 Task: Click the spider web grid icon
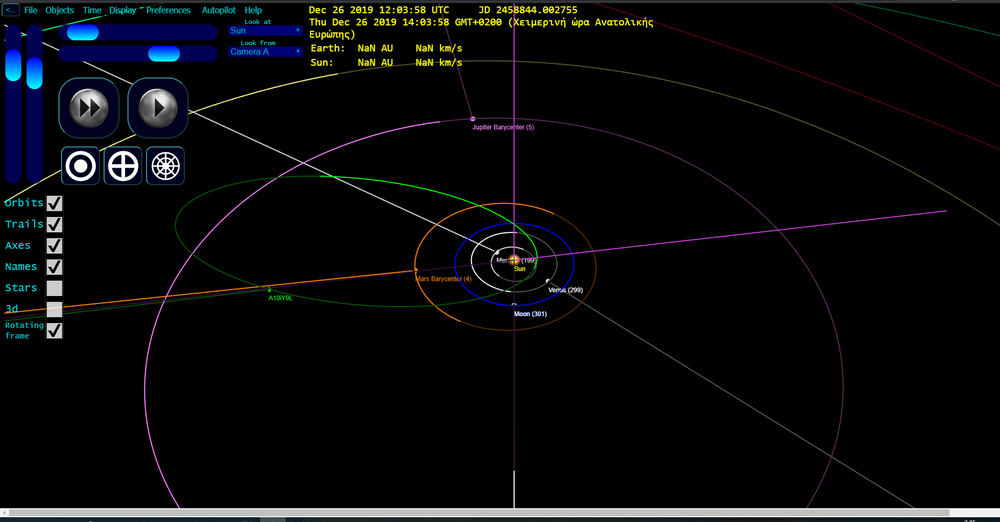pyautogui.click(x=165, y=166)
